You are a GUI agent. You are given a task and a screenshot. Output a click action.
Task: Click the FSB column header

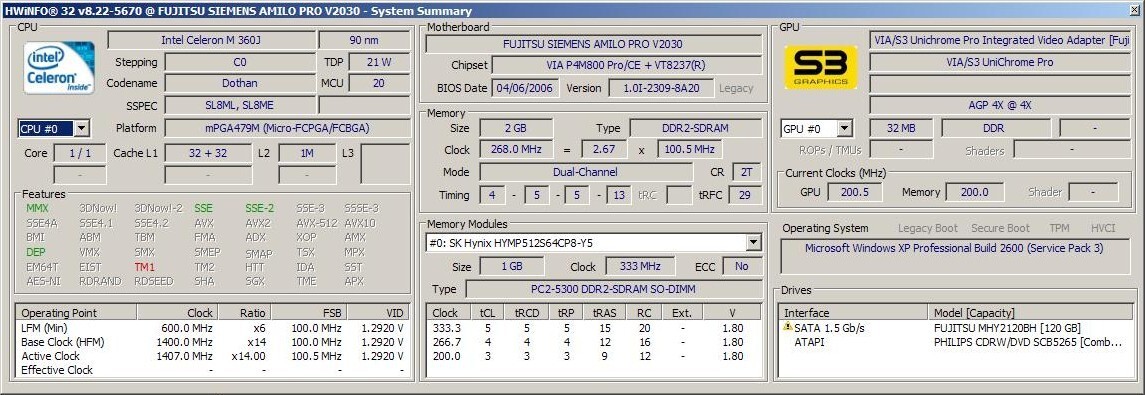point(309,312)
